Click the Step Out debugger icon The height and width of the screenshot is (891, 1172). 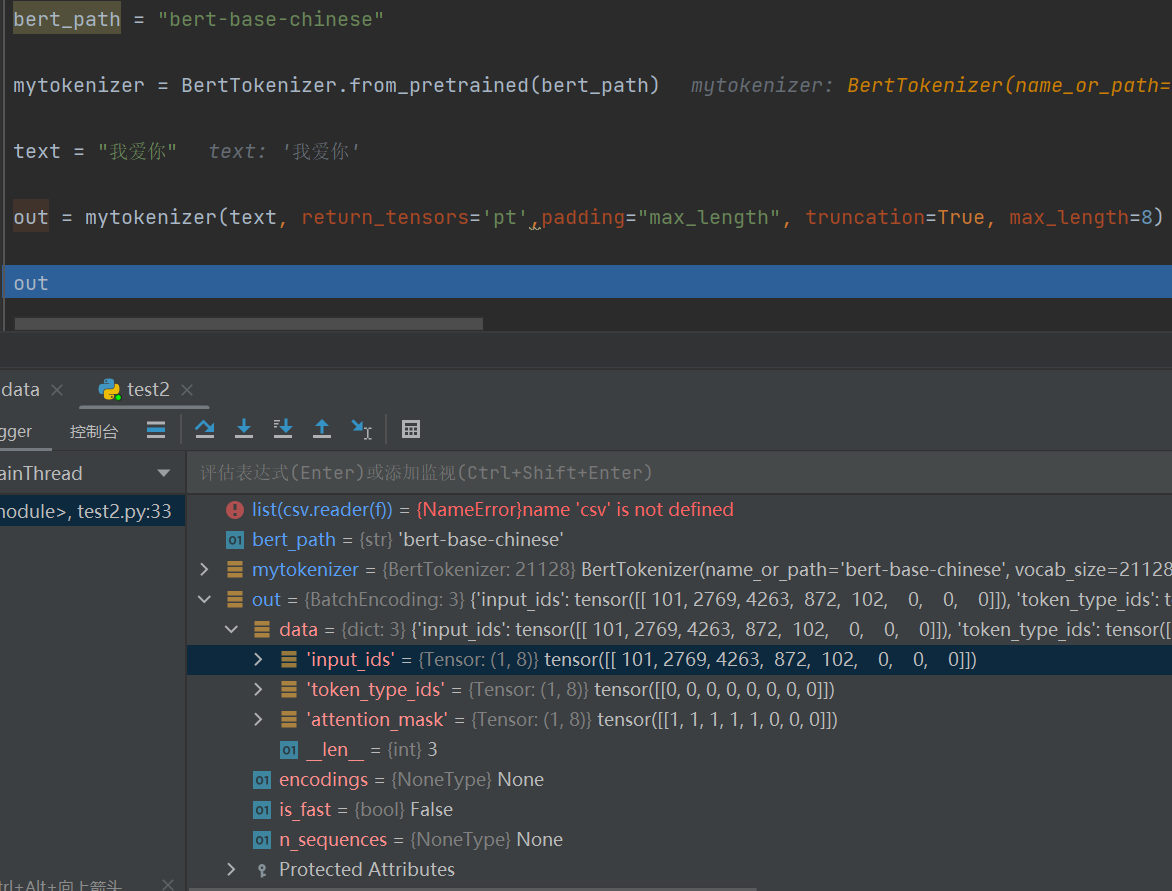(x=322, y=429)
